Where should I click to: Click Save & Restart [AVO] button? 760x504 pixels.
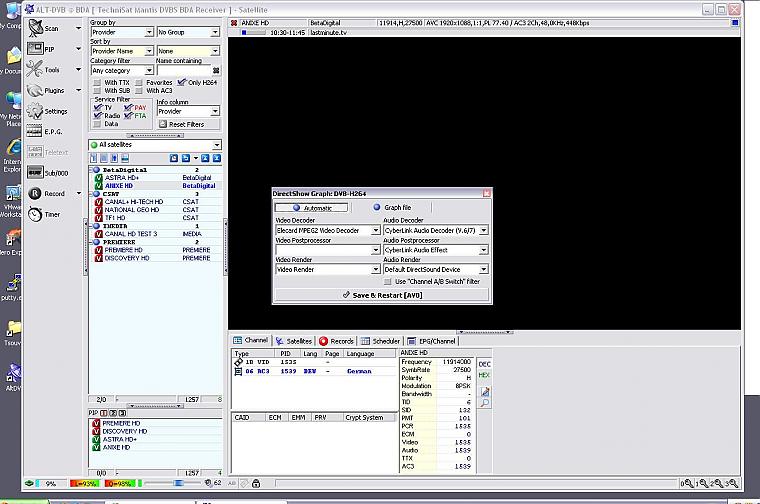(381, 295)
